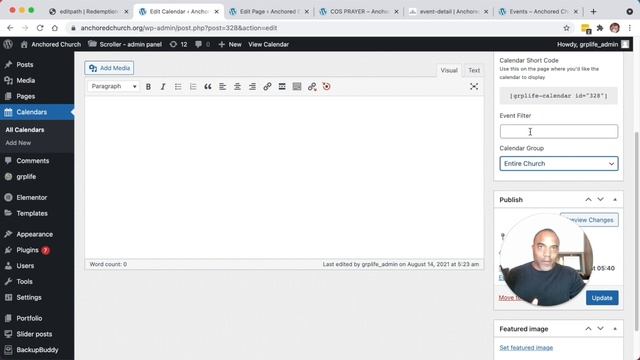Open Add New under Calendars
This screenshot has width=640, height=360.
click(x=18, y=143)
